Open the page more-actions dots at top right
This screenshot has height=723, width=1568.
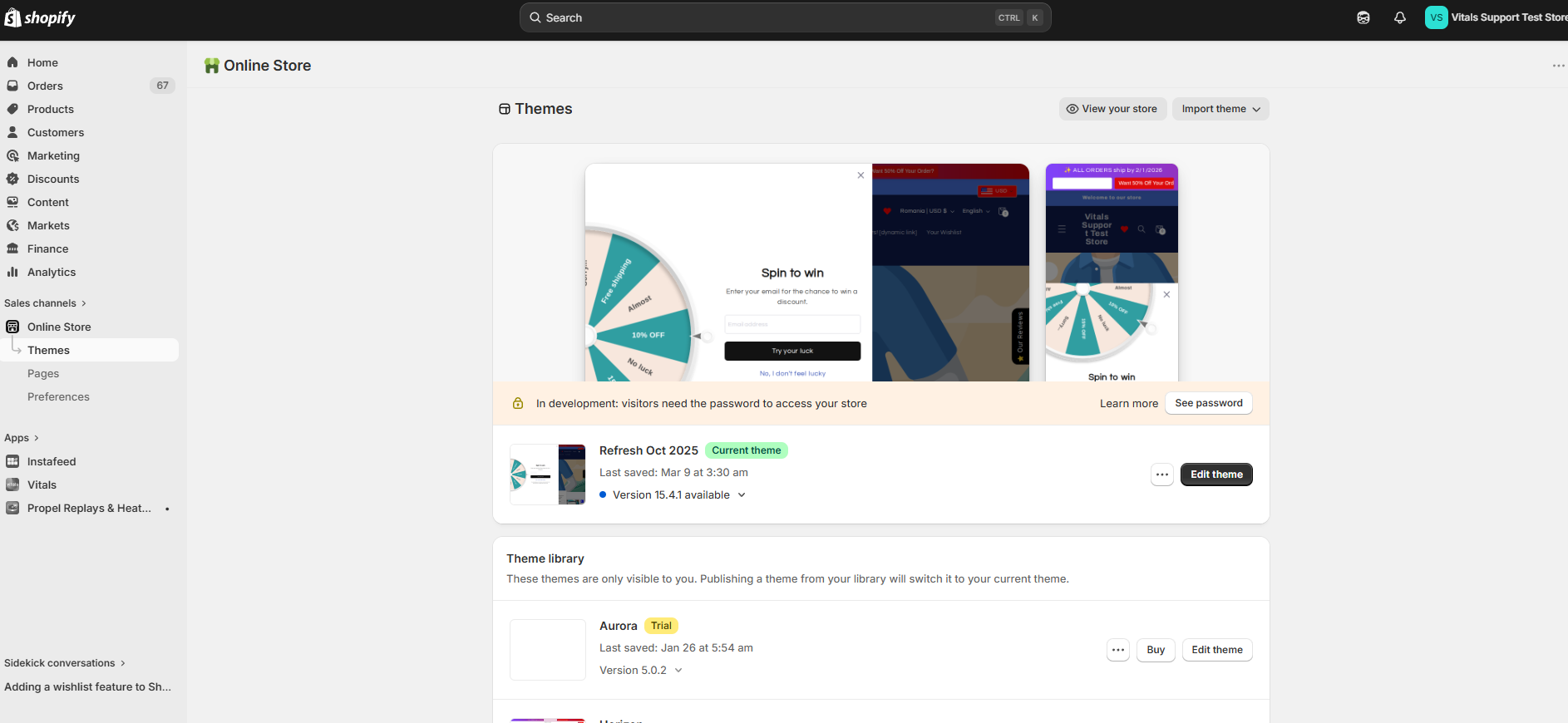point(1558,66)
